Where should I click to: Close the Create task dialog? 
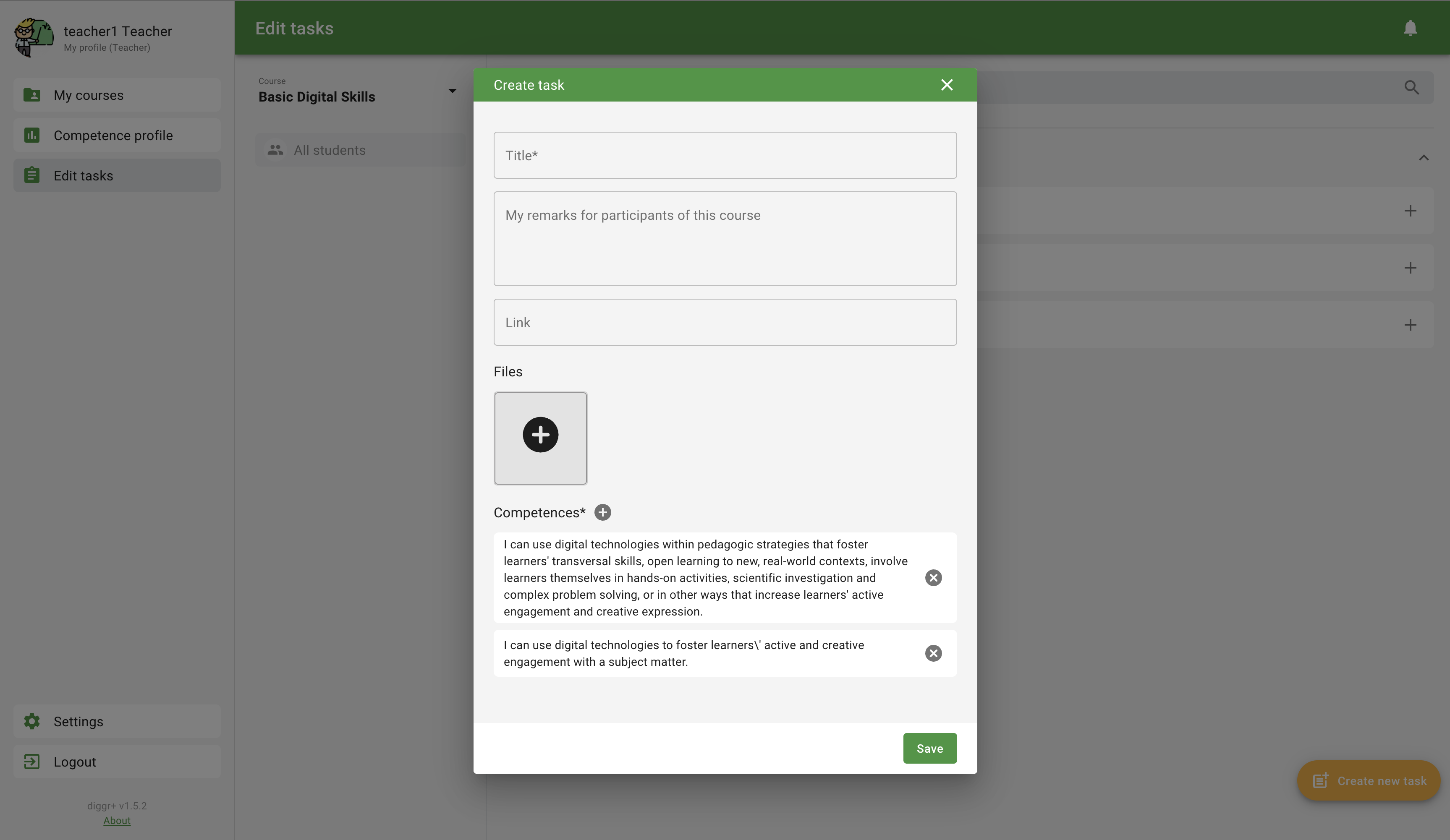click(947, 85)
